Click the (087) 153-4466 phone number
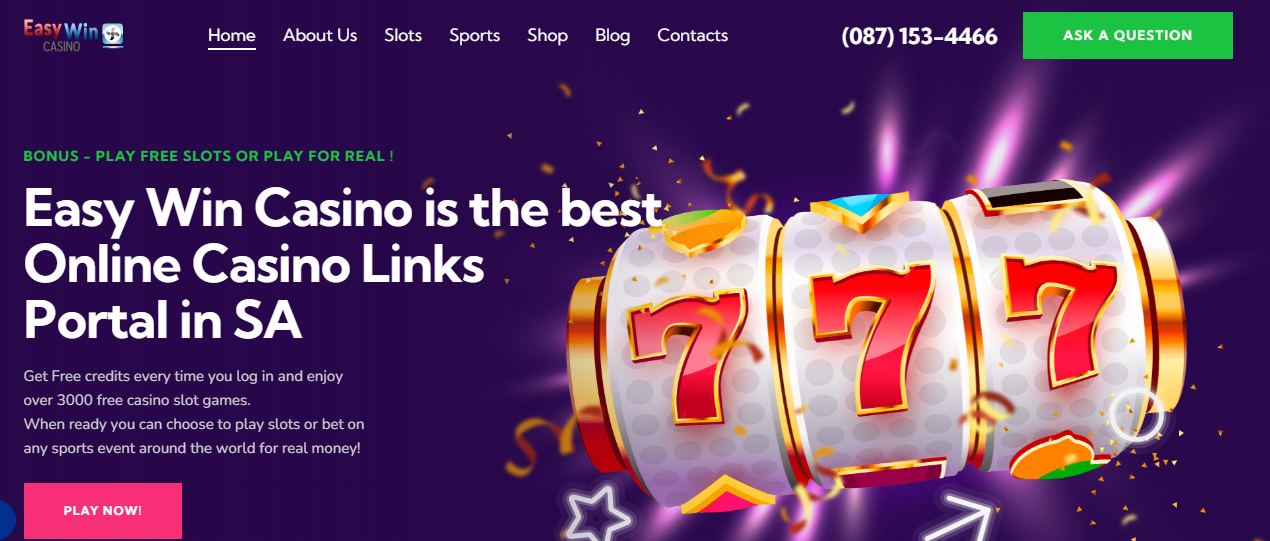The width and height of the screenshot is (1270, 541). point(919,36)
